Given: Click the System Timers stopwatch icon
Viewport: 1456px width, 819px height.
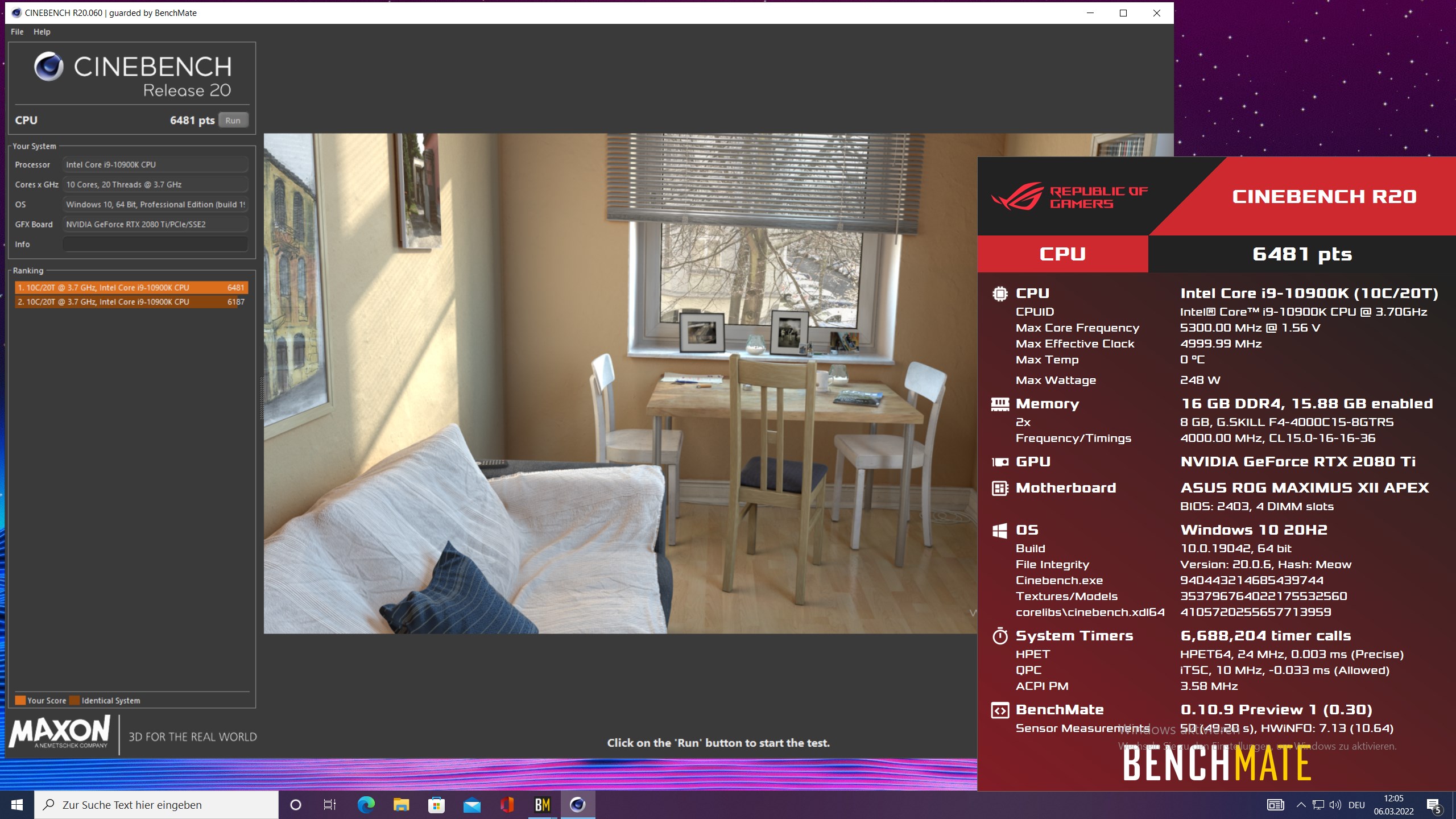Looking at the screenshot, I should [x=1000, y=636].
